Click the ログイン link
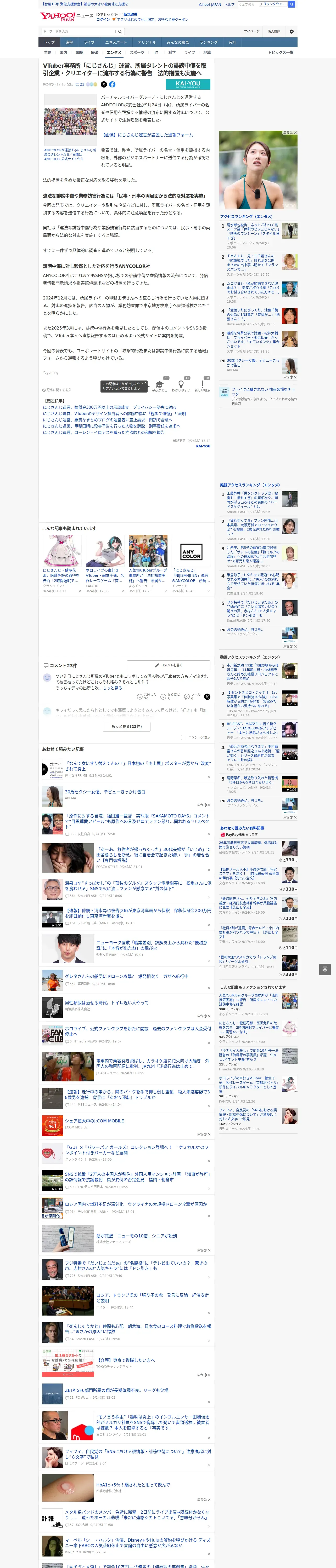The width and height of the screenshot is (336, 1568). tap(103, 20)
